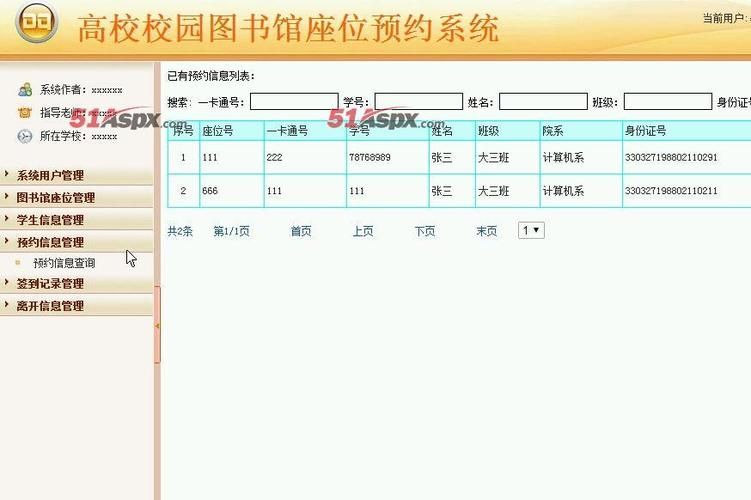This screenshot has width=751, height=500.
Task: Expand 系统用户管理 menu arrow
Action: pyautogui.click(x=7, y=174)
